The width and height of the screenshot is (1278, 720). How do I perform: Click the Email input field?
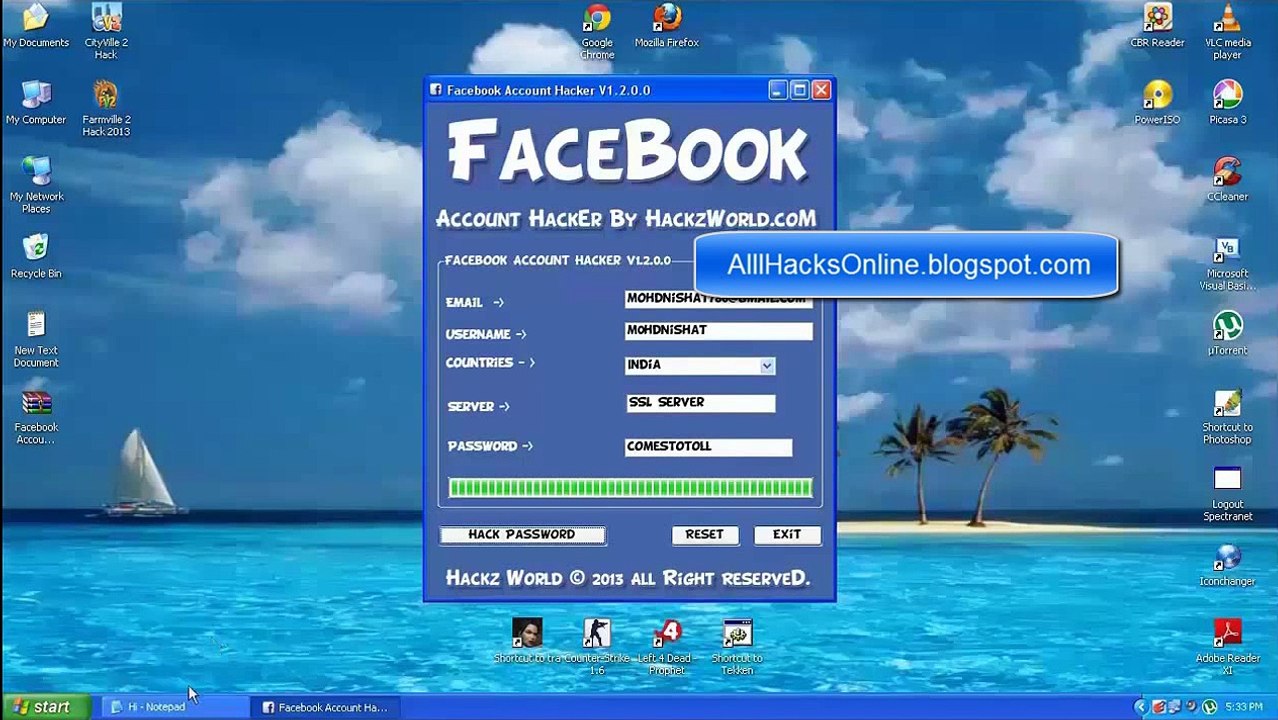point(719,299)
